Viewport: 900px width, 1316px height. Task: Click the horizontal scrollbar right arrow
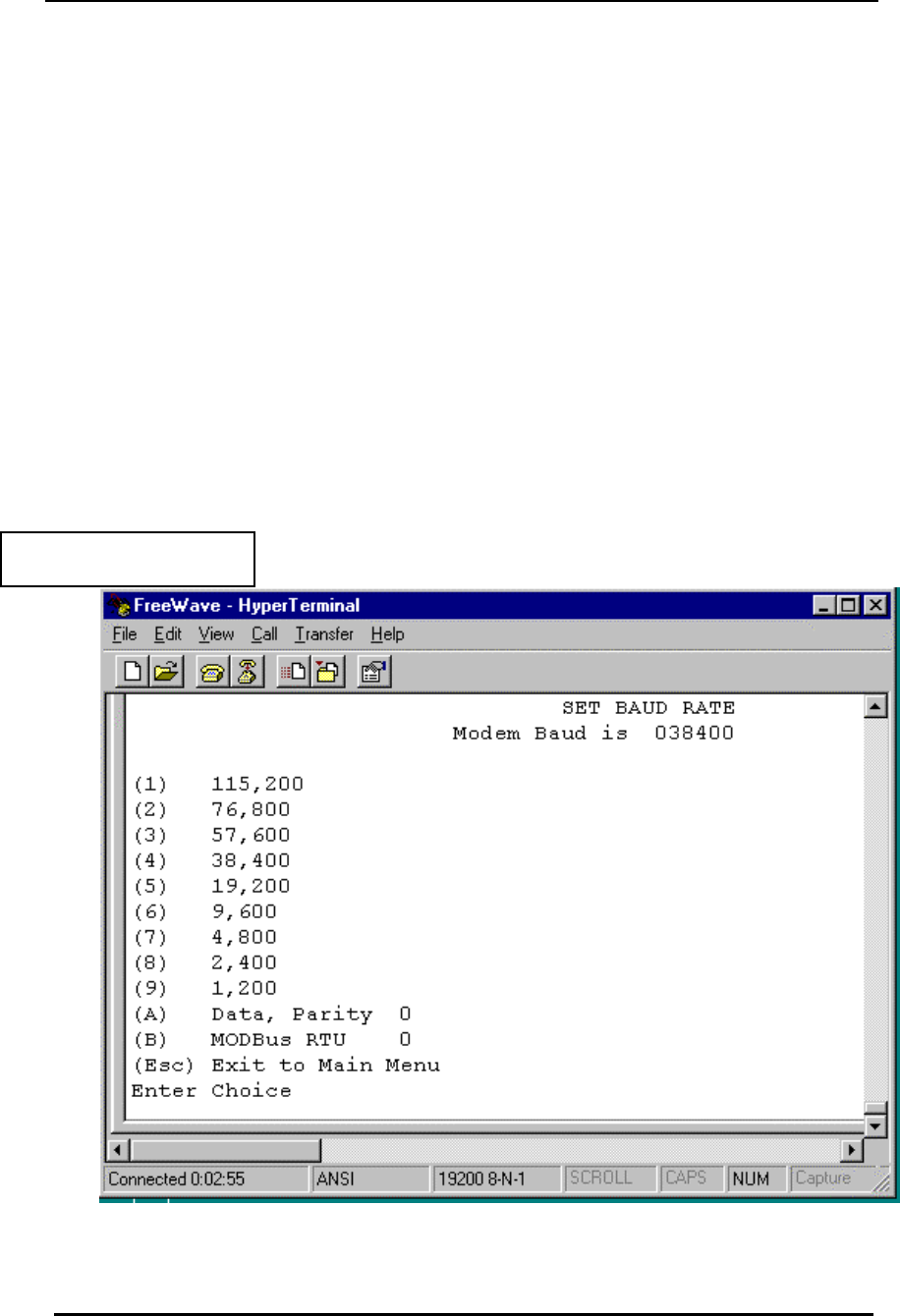click(x=851, y=1149)
